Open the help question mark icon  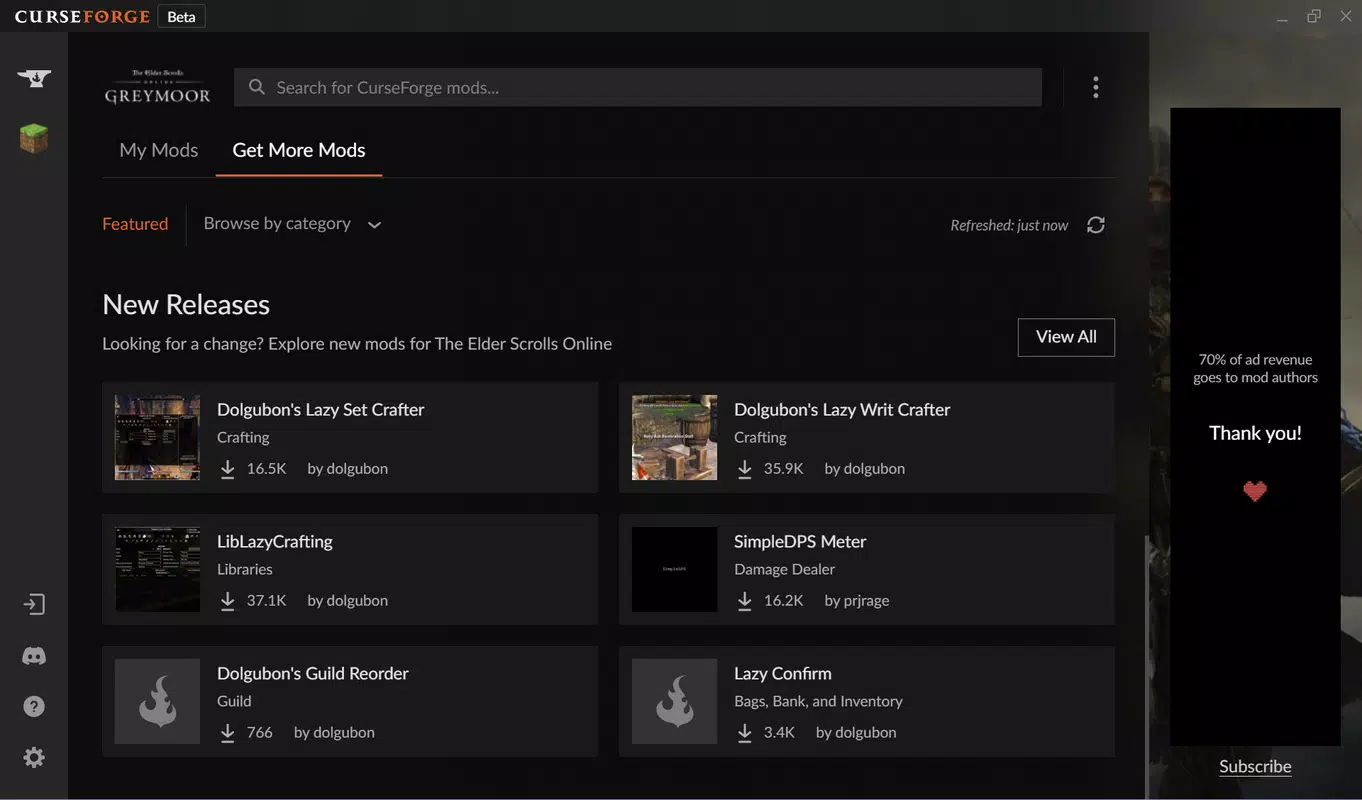[34, 707]
